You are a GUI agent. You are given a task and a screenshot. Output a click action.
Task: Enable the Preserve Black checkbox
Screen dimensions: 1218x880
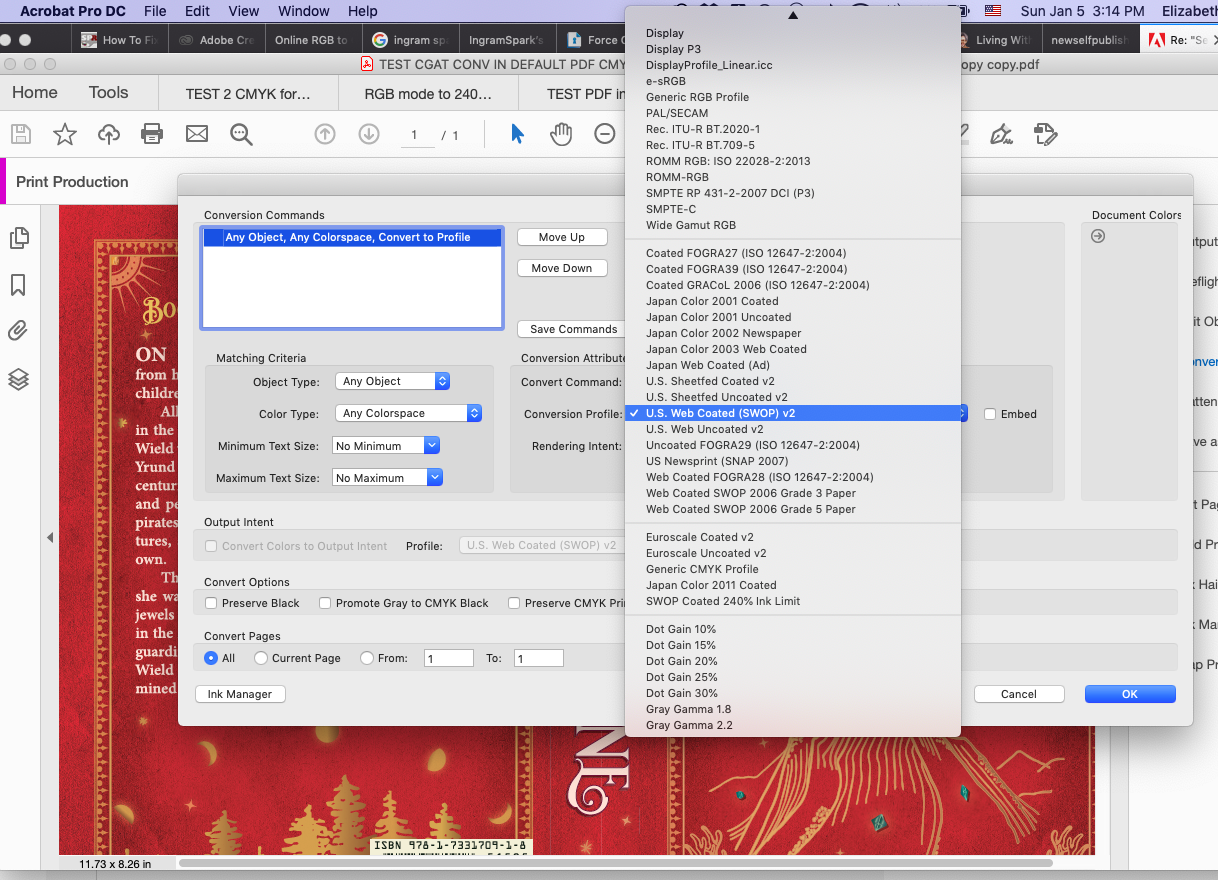(x=213, y=603)
